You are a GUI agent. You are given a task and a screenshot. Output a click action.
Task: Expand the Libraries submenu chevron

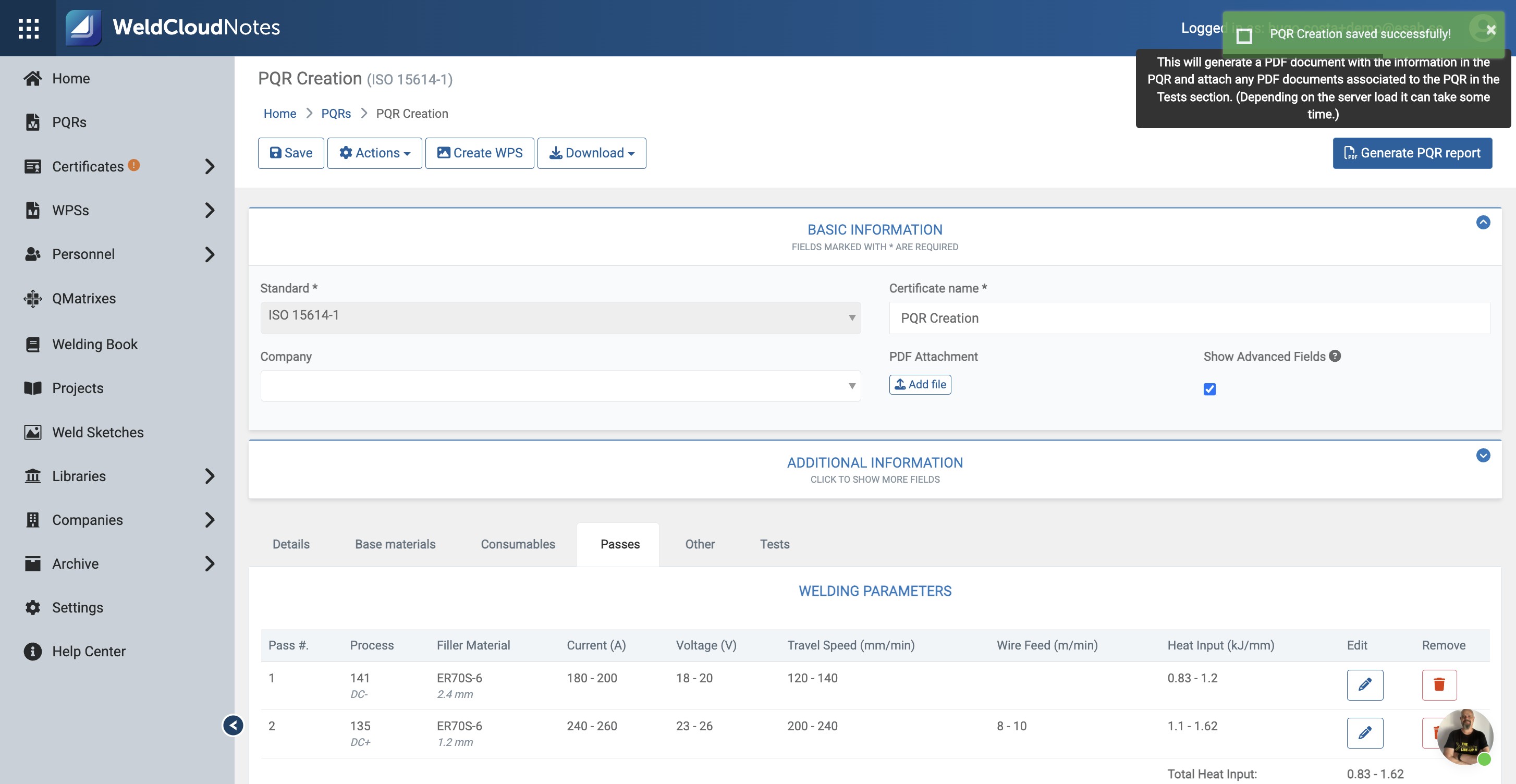pos(210,476)
